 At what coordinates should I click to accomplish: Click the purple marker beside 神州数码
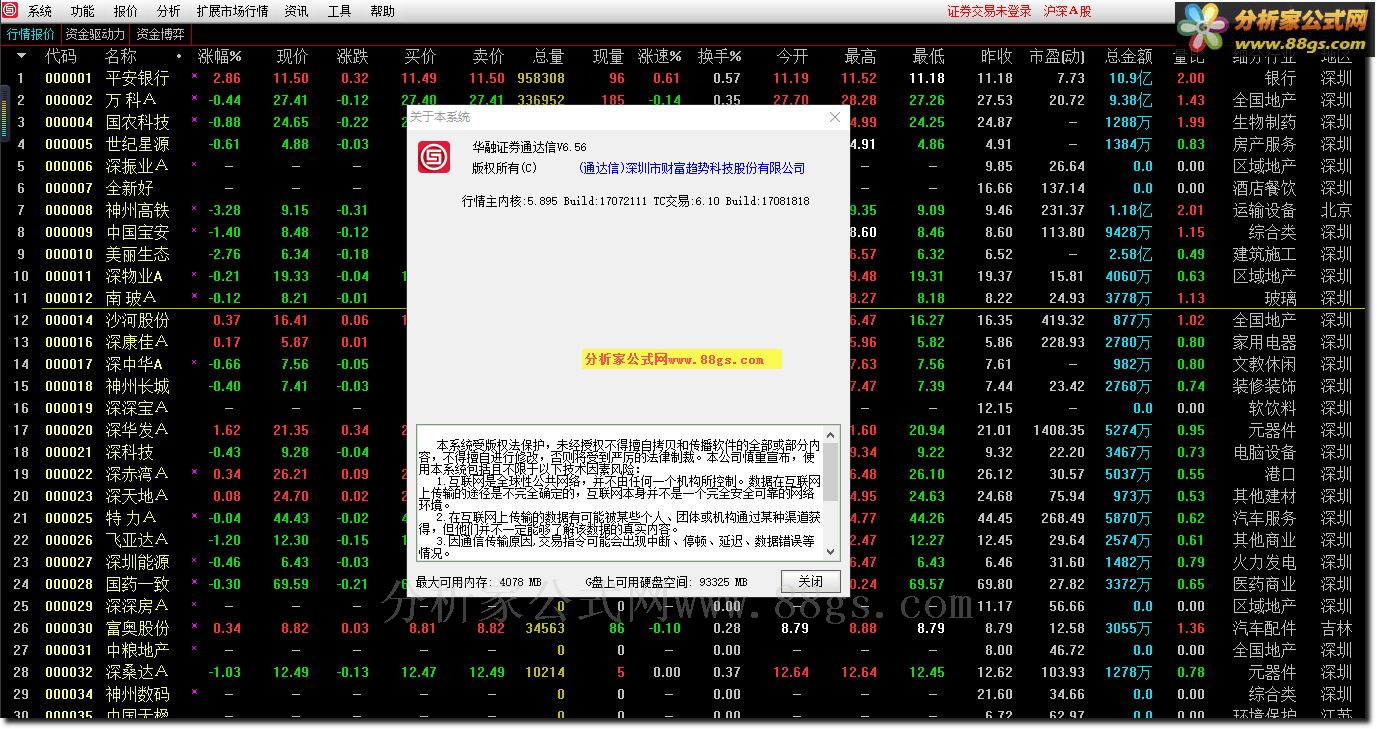(x=194, y=693)
